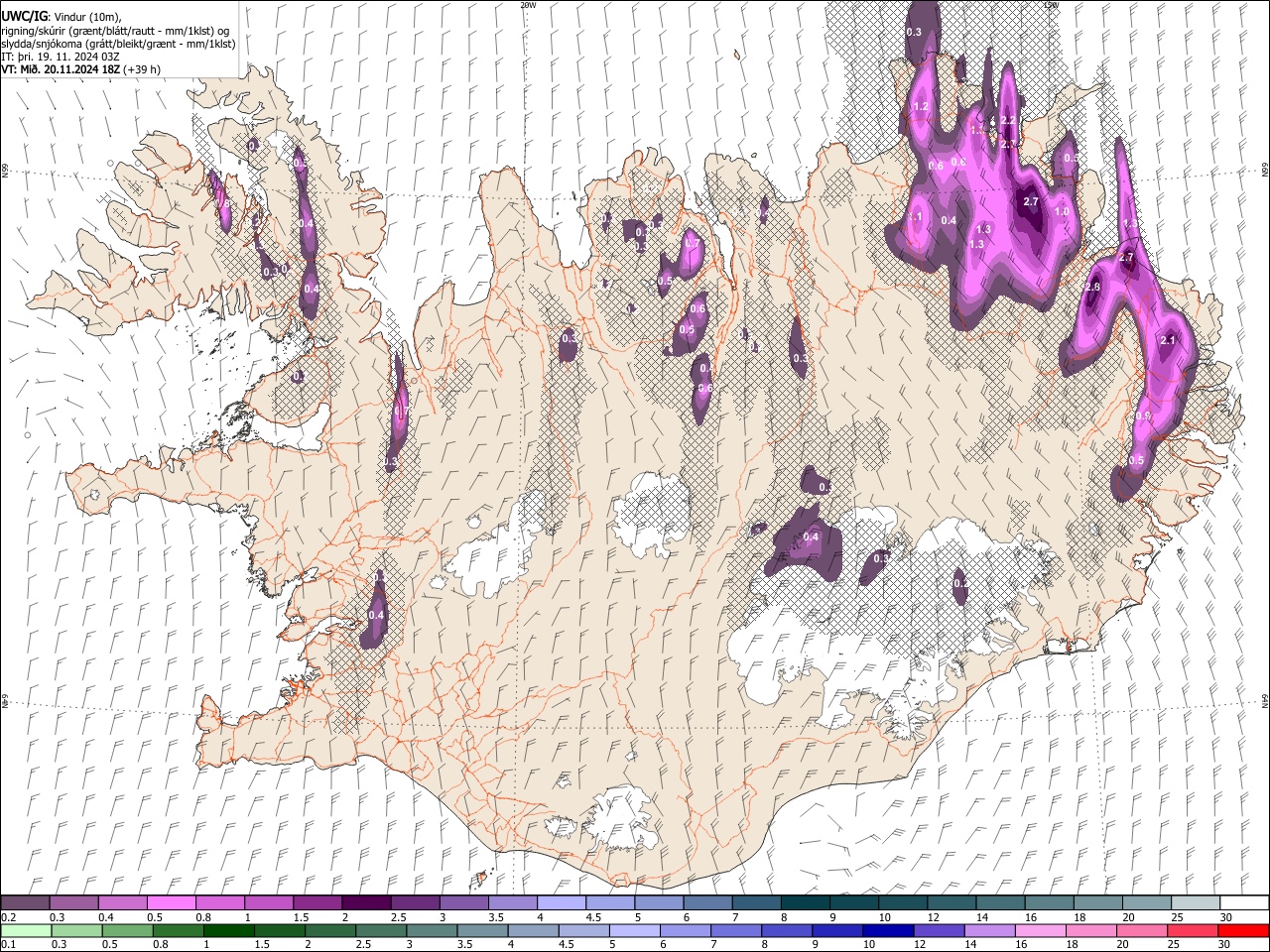
Task: Pick the medium green 0.5 swatch in lower legend
Action: [128, 930]
